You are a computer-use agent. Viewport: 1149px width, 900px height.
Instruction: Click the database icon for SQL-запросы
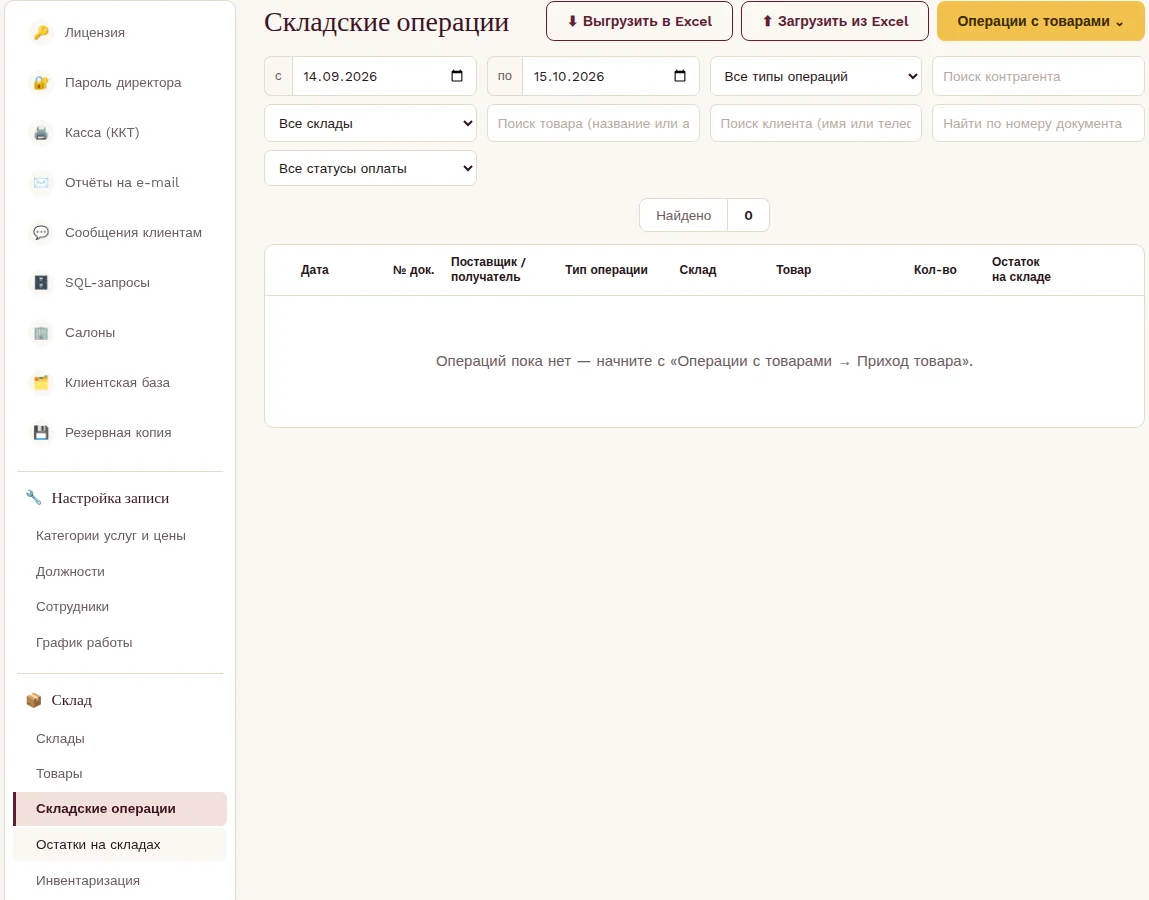click(x=41, y=282)
